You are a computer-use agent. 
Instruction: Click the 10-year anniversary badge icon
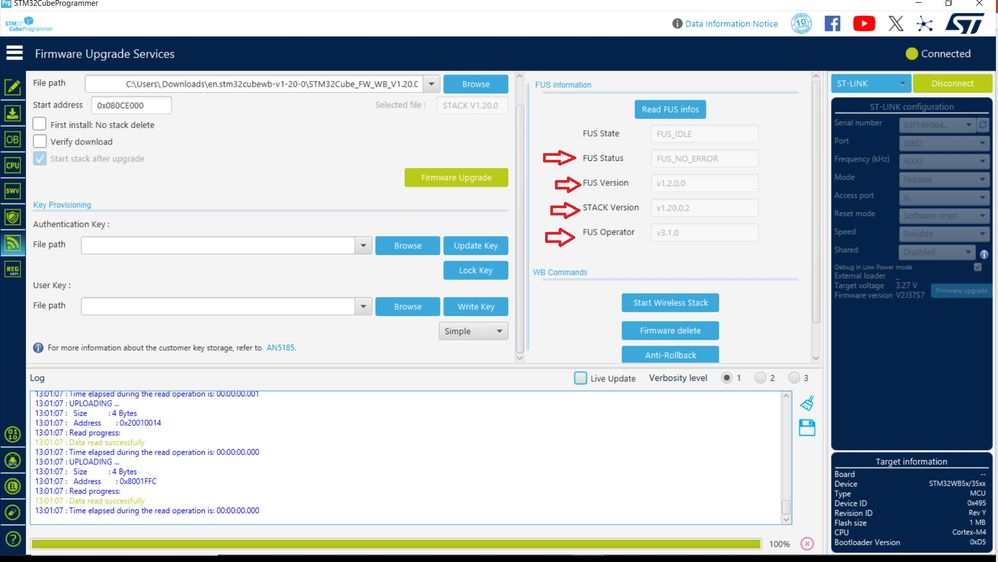pos(801,24)
